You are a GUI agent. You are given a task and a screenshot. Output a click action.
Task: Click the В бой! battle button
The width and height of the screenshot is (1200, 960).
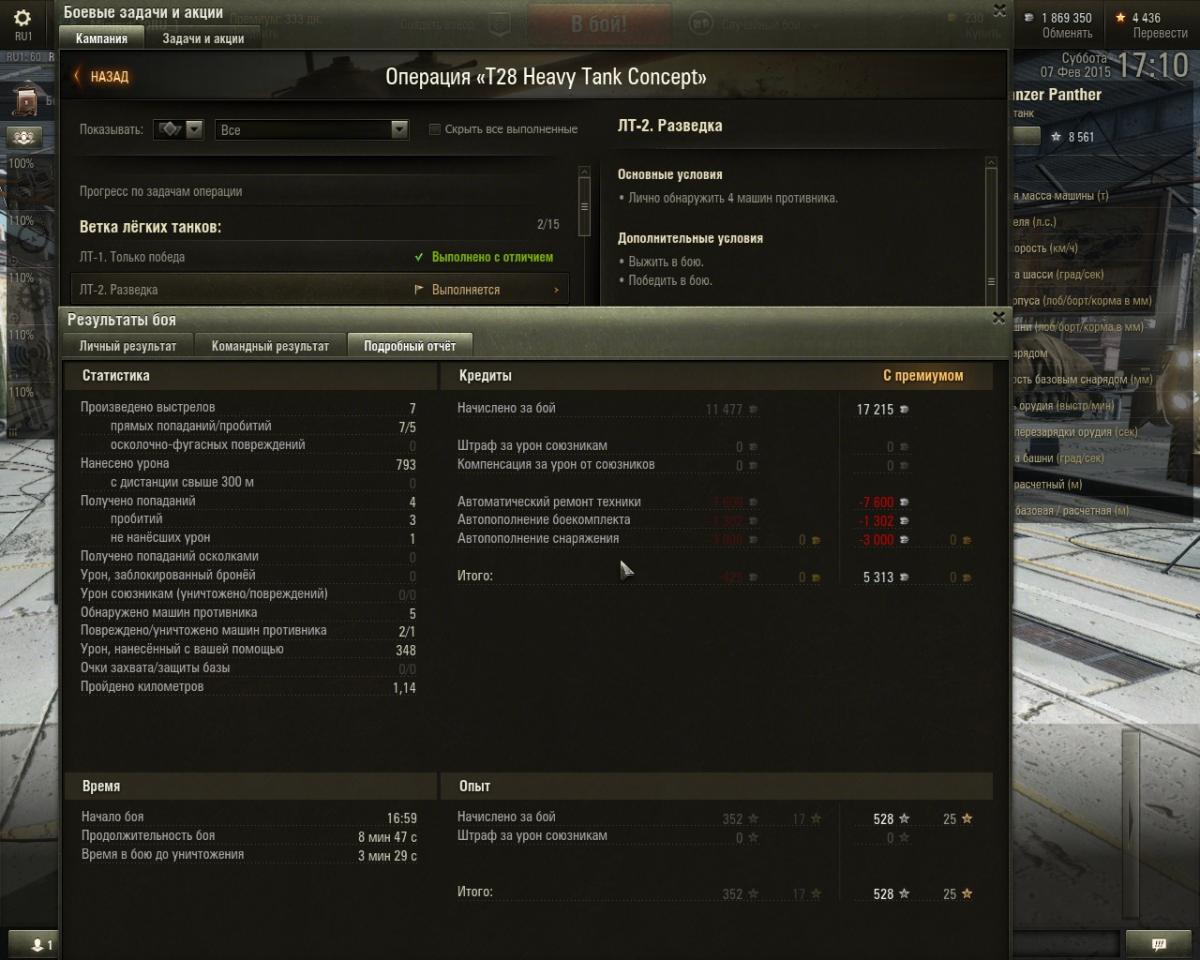[599, 24]
